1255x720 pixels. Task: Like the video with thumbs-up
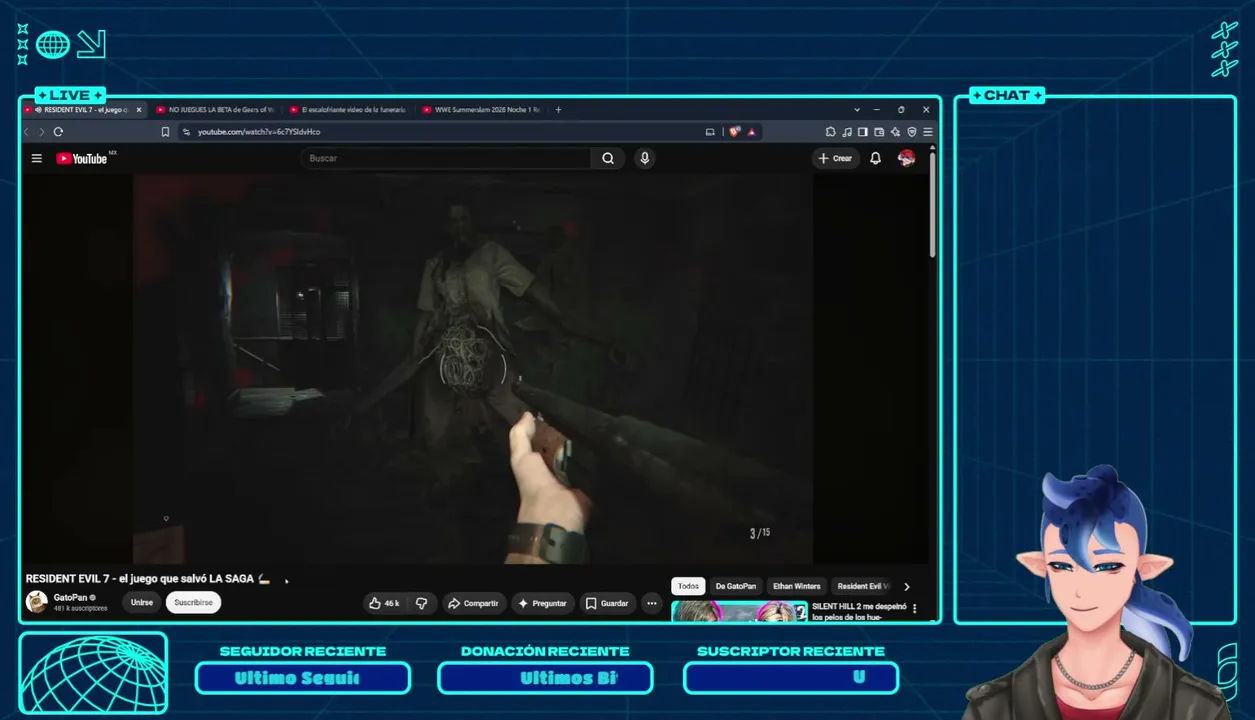[x=384, y=603]
